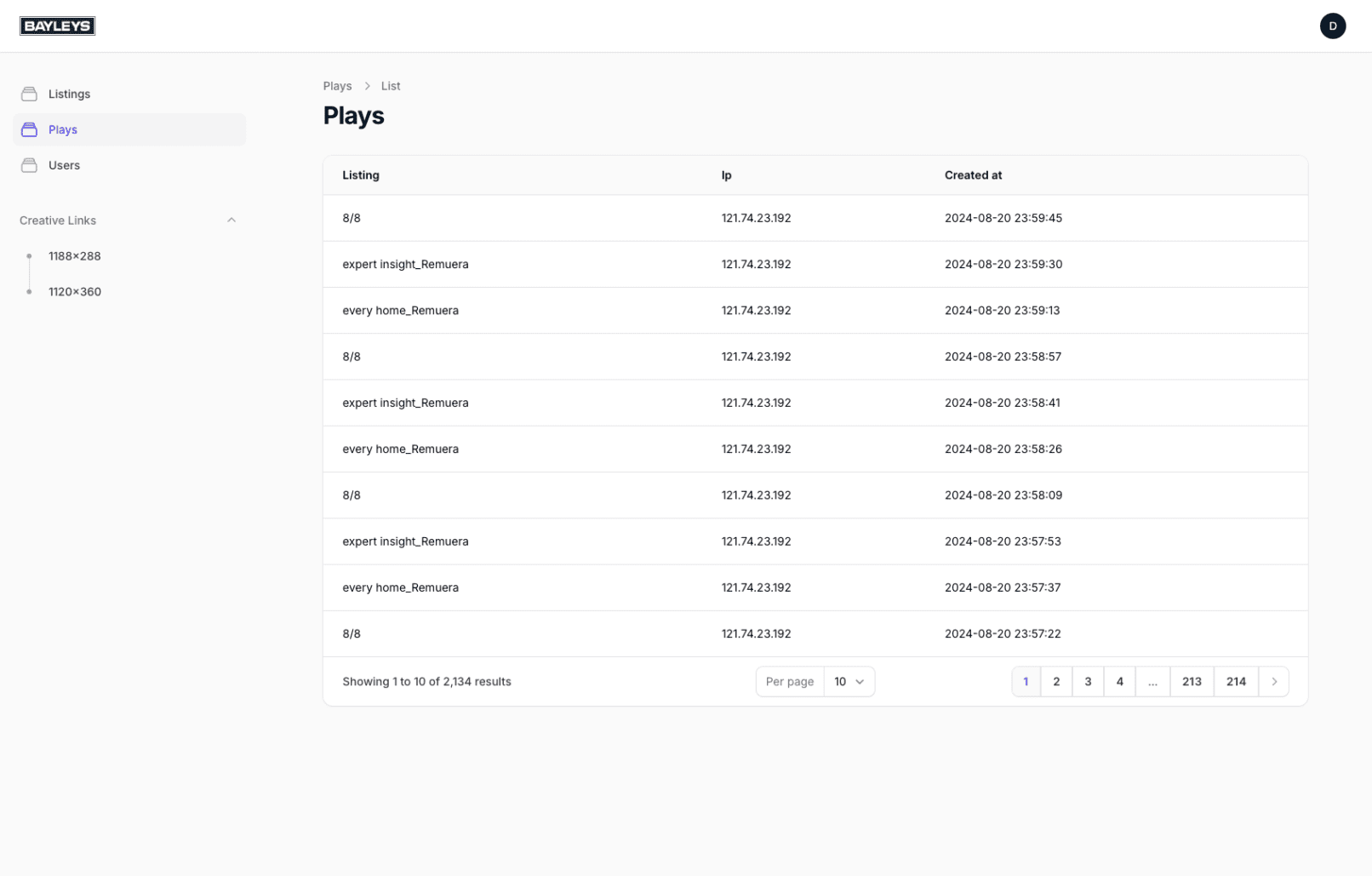Navigate to Users in sidebar
The width and height of the screenshot is (1372, 876).
[x=64, y=166]
